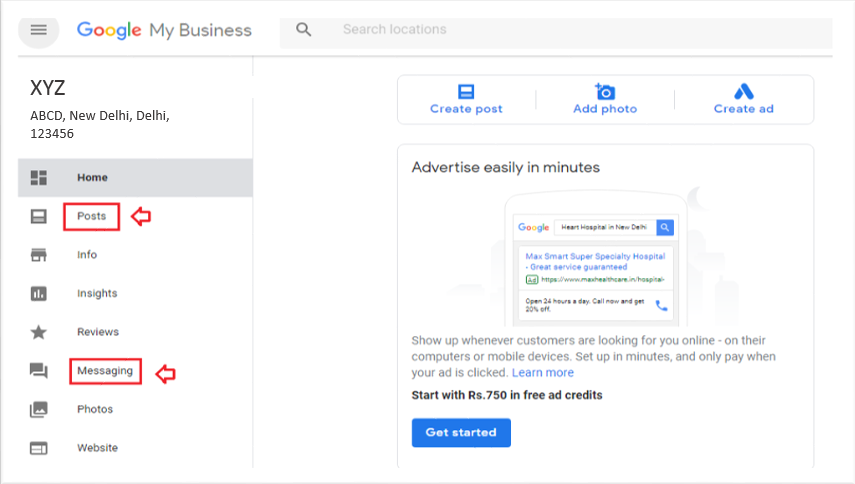Select Home in the sidebar
The width and height of the screenshot is (855, 484).
135,178
